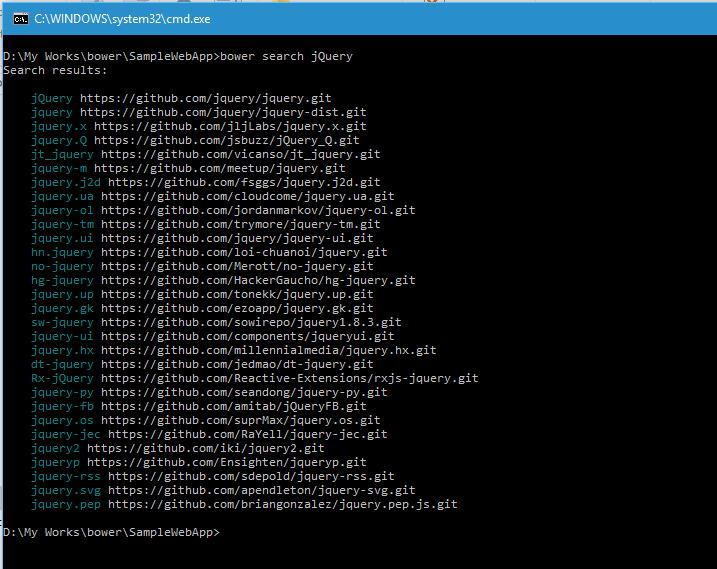Select the jsbuzz/jQuery_Q.git URL
The height and width of the screenshot is (569, 717).
(227, 141)
